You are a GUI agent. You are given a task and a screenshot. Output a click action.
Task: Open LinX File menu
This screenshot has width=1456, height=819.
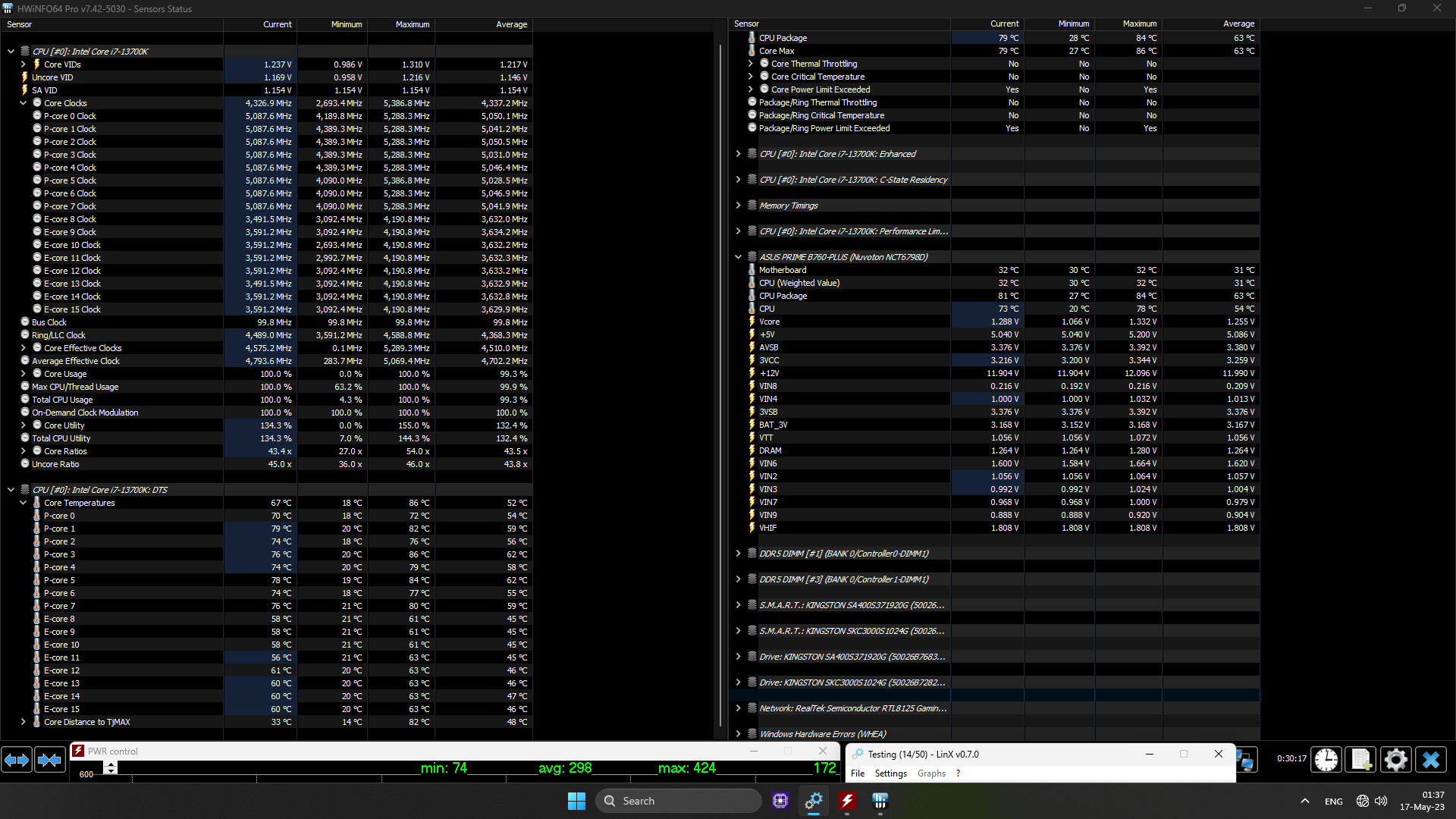coord(858,773)
